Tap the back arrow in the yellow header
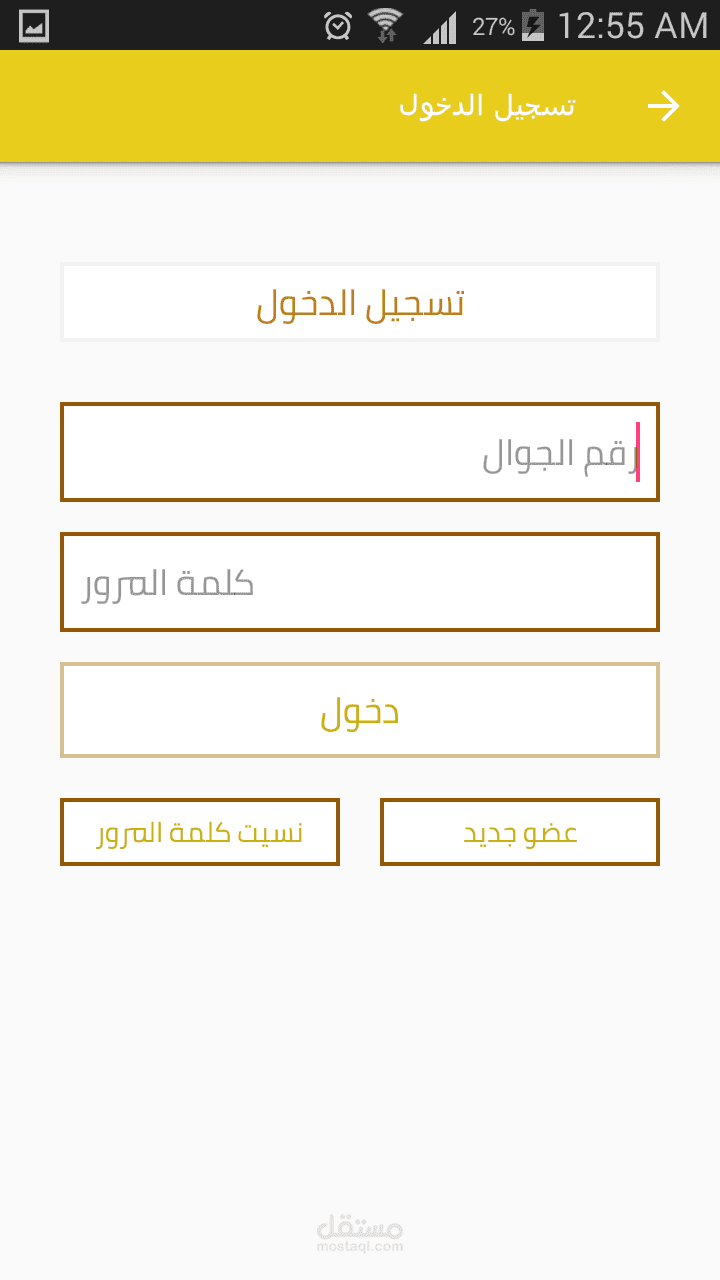 [x=664, y=106]
